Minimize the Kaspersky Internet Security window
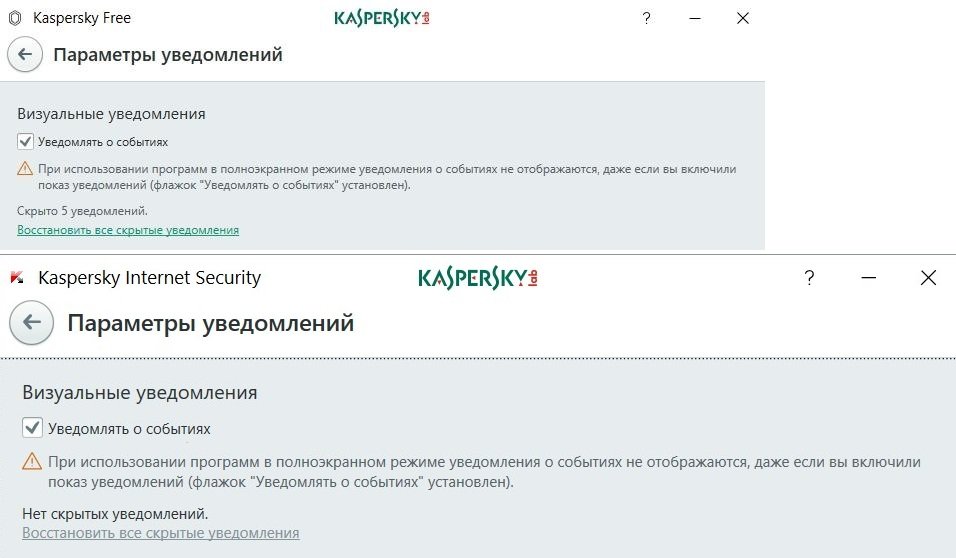The image size is (956, 558). [x=868, y=278]
